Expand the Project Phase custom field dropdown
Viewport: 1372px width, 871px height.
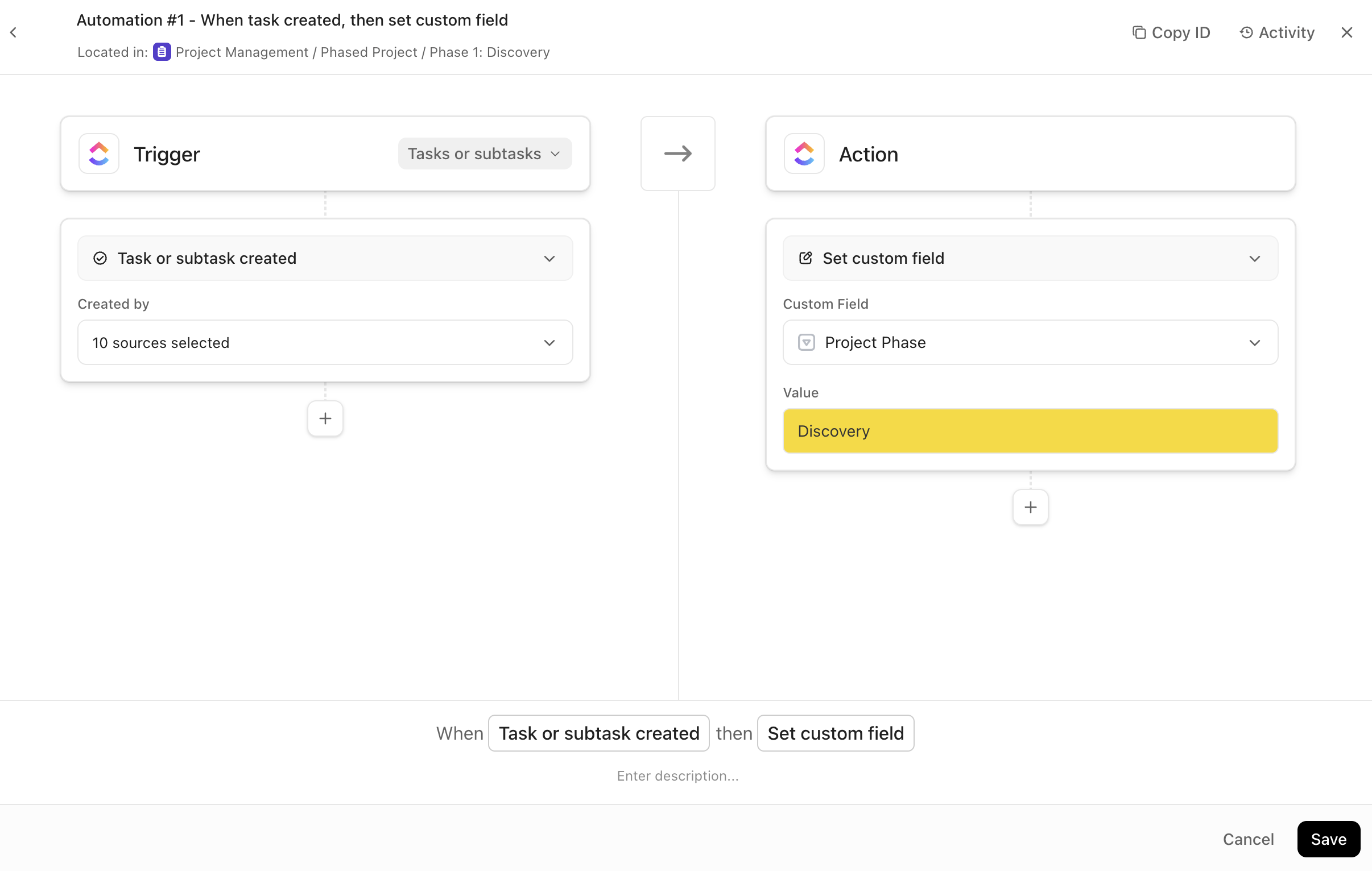[1255, 342]
